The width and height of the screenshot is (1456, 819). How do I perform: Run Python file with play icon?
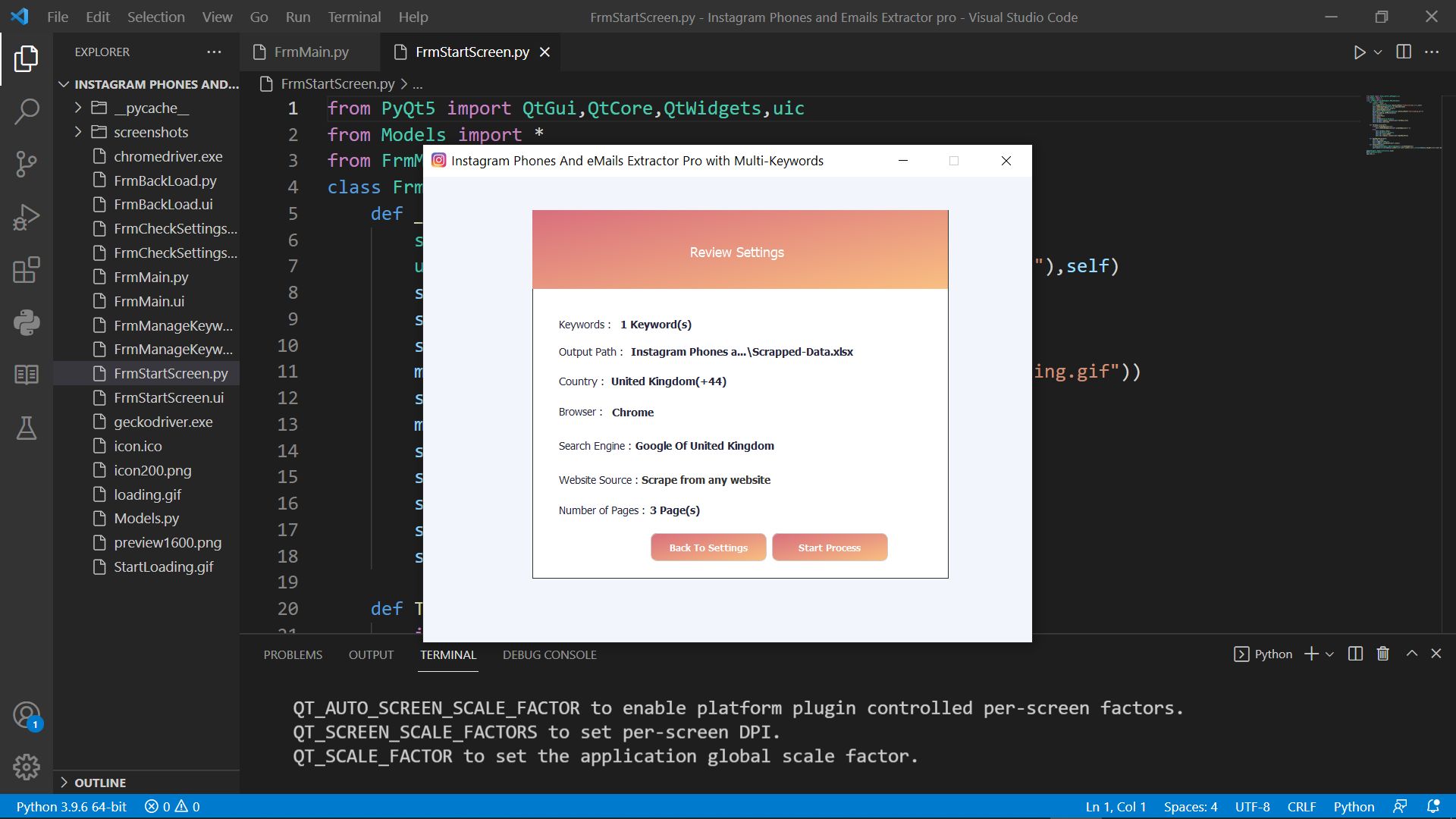coord(1360,52)
